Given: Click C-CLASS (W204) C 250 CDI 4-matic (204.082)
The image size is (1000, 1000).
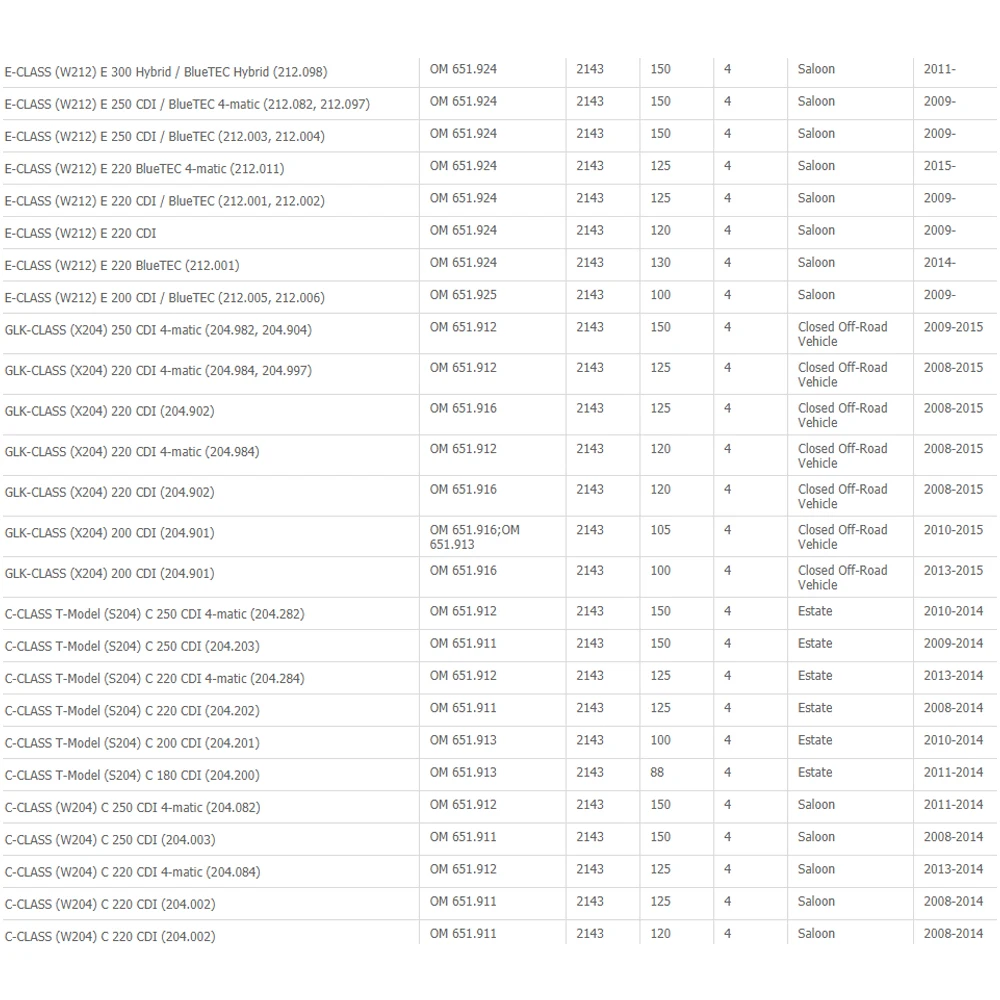Looking at the screenshot, I should pyautogui.click(x=133, y=808).
